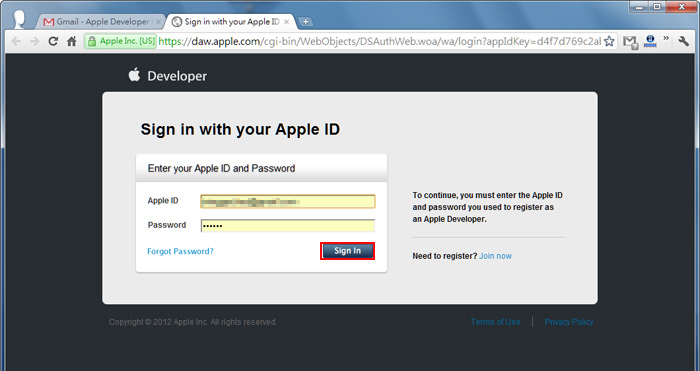Bookmark this page with the star
The height and width of the screenshot is (371, 700).
(609, 42)
